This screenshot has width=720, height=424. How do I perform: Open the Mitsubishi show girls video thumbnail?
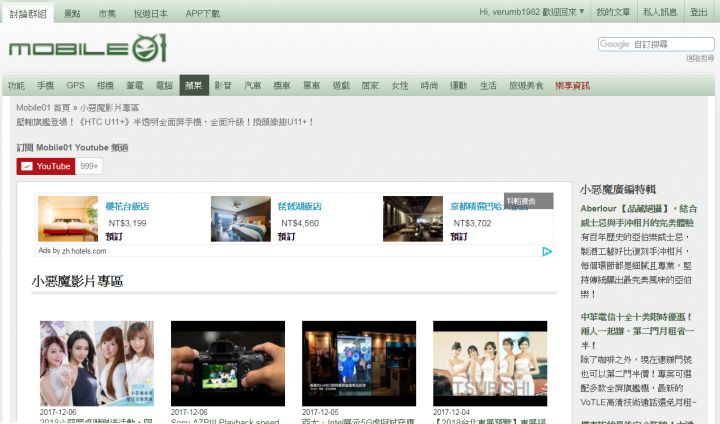tap(490, 363)
